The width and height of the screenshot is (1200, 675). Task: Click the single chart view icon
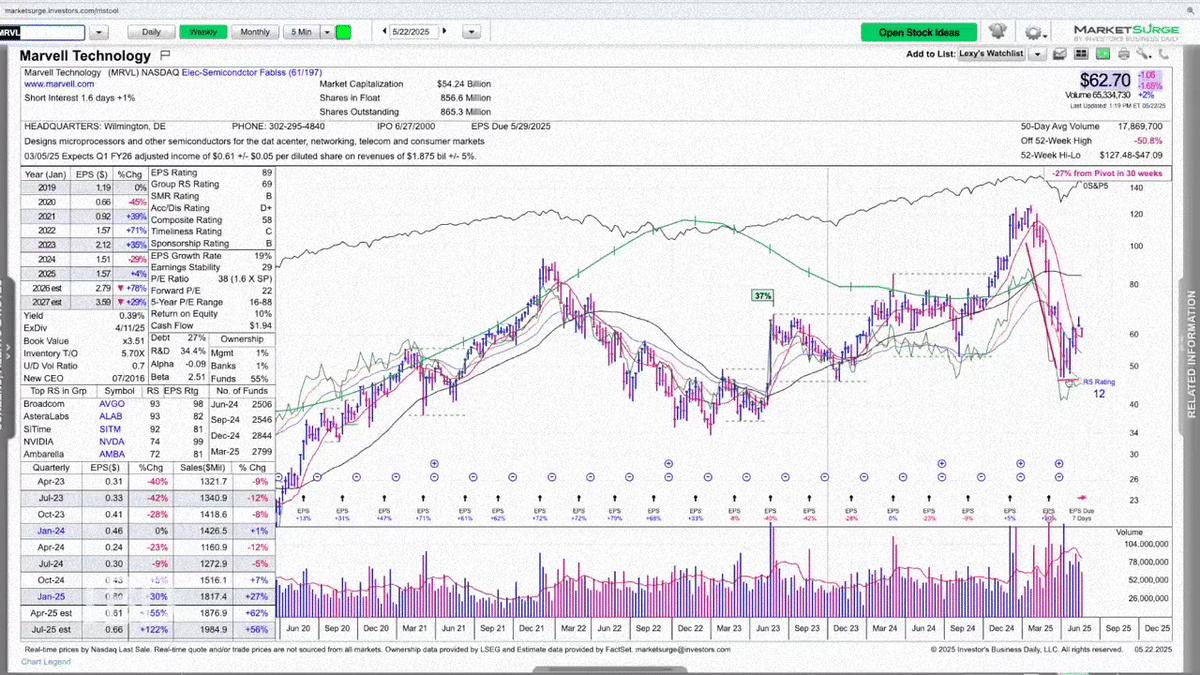[x=1059, y=54]
